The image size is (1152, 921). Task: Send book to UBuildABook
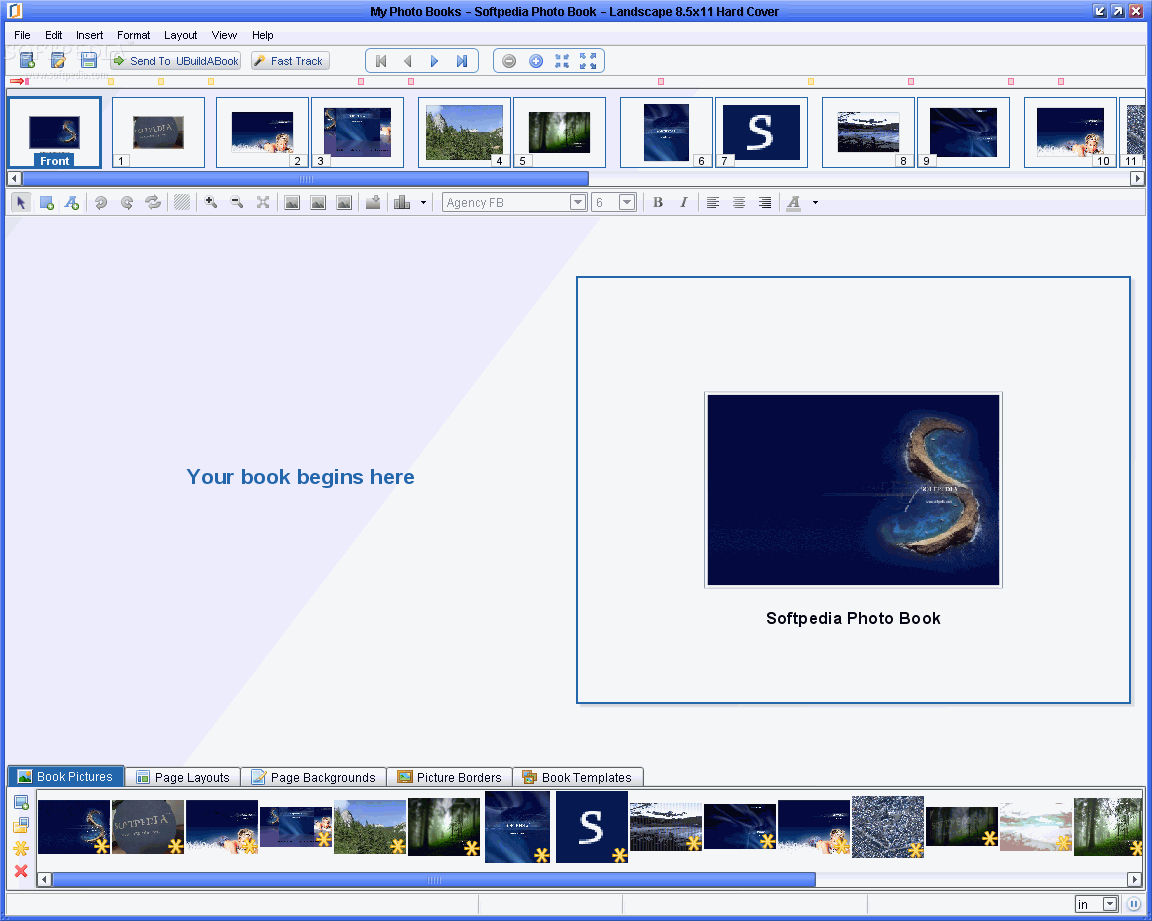point(176,61)
